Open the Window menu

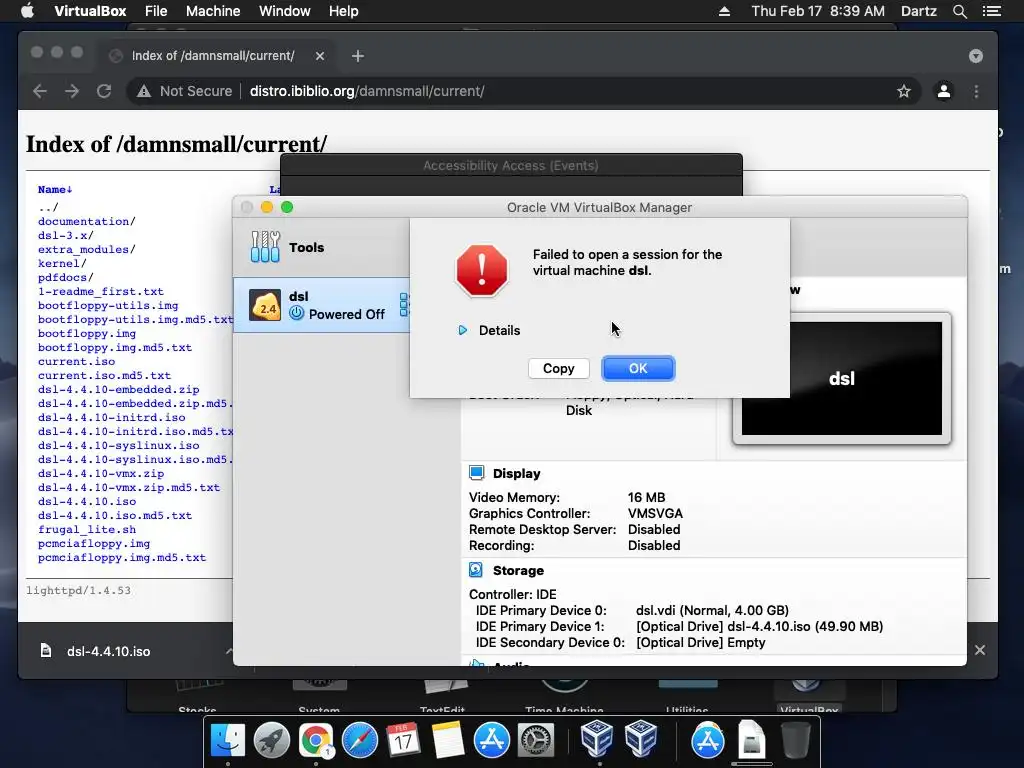285,11
